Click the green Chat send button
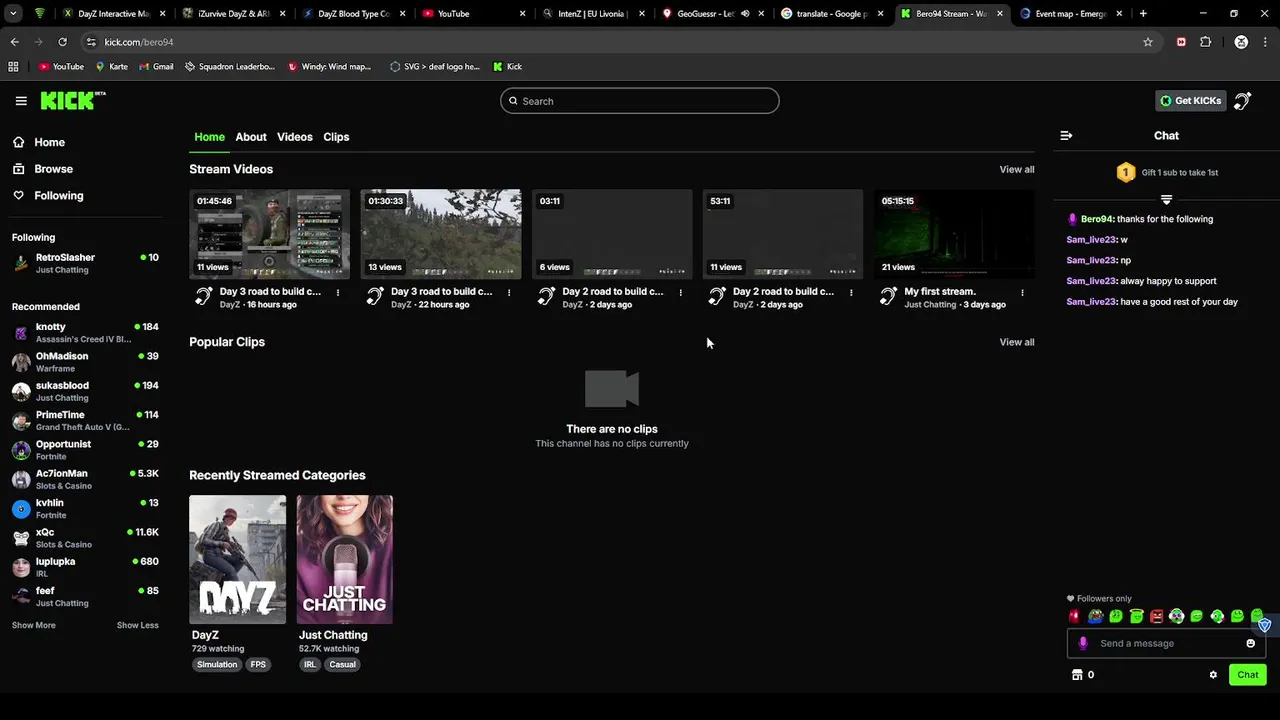The width and height of the screenshot is (1280, 720). (x=1247, y=675)
